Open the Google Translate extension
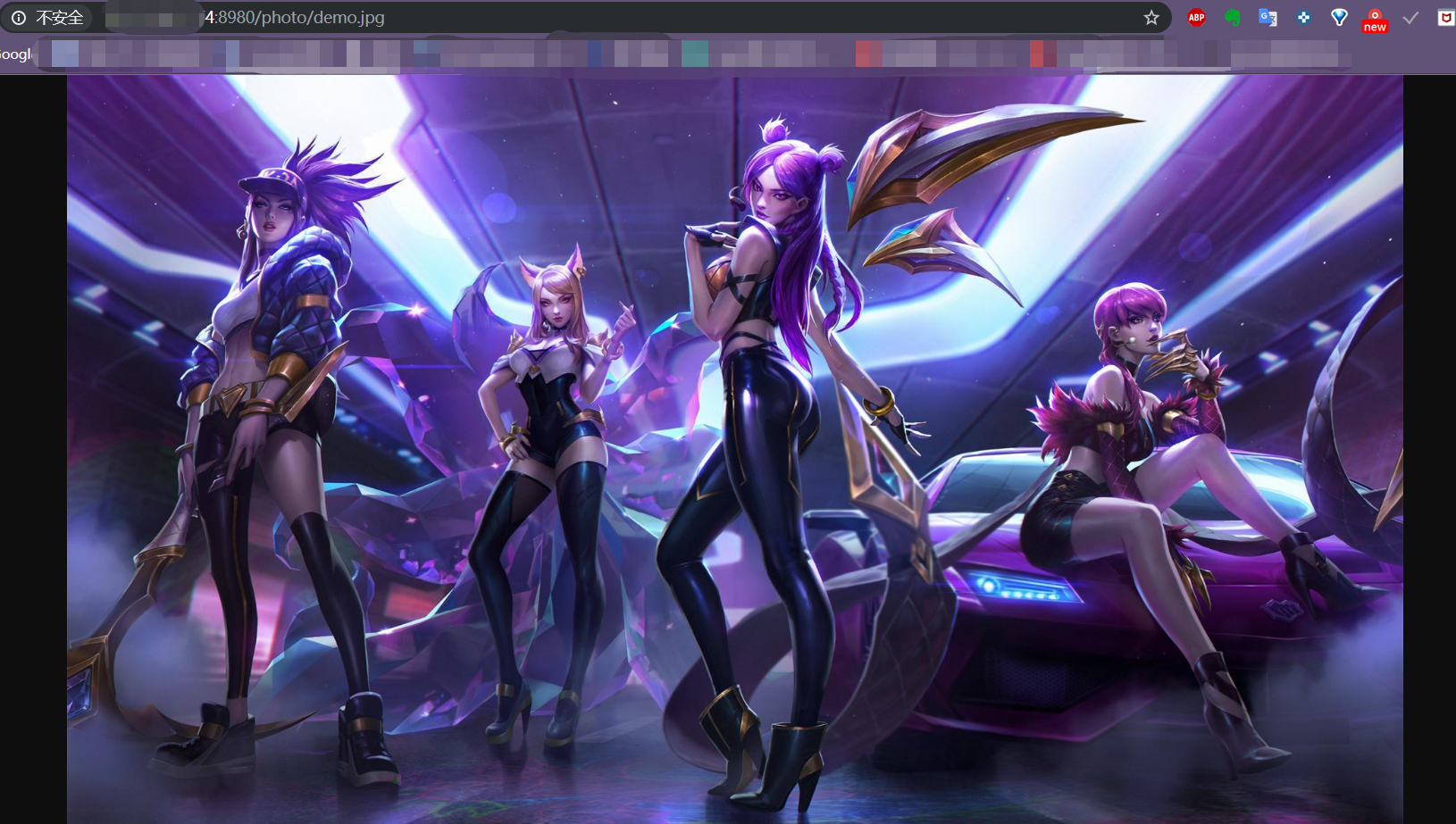1456x824 pixels. pyautogui.click(x=1268, y=18)
